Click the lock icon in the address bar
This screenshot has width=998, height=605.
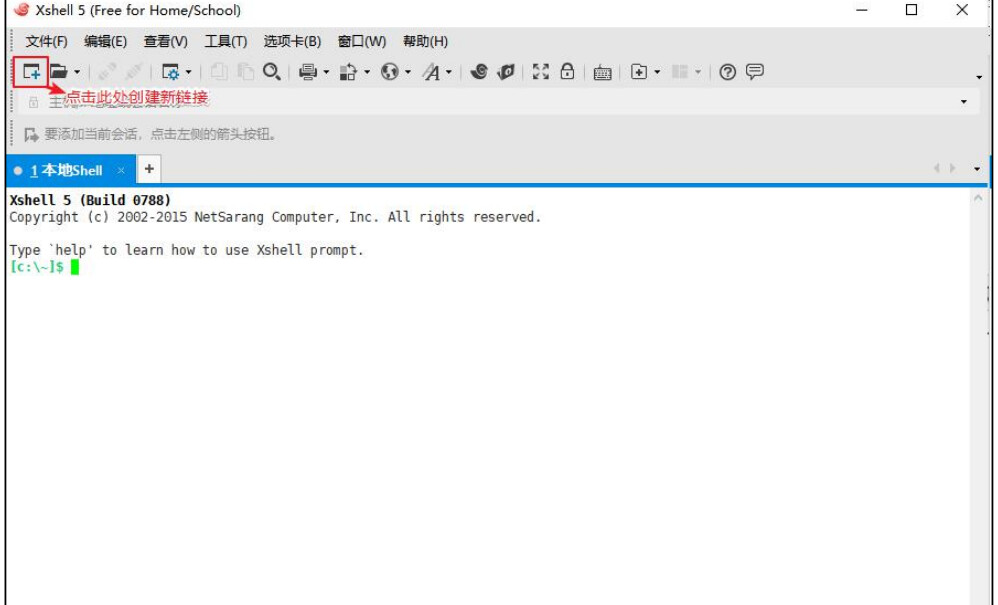click(34, 102)
